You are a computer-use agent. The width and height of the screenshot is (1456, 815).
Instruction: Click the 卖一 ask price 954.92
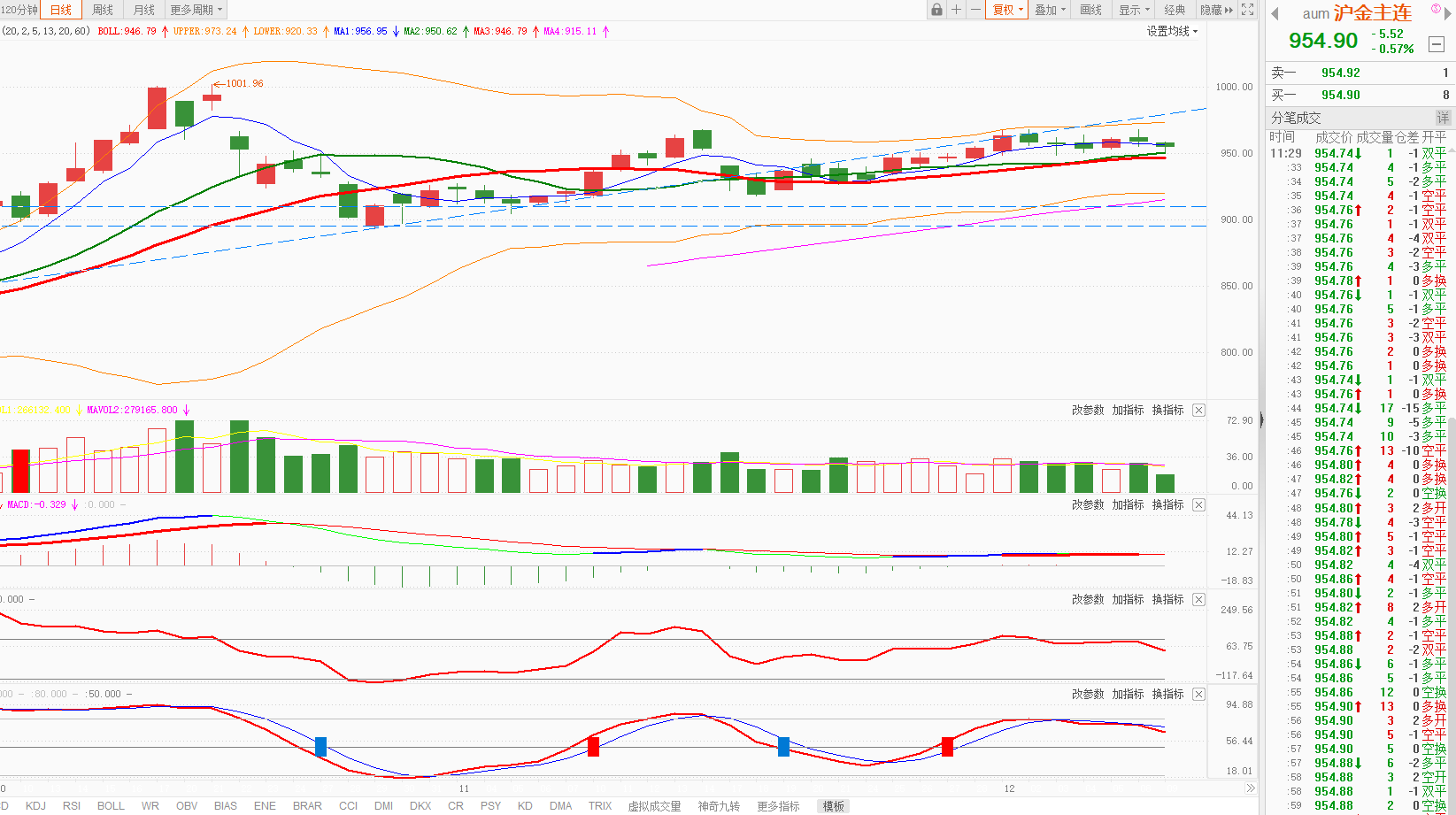click(1341, 73)
